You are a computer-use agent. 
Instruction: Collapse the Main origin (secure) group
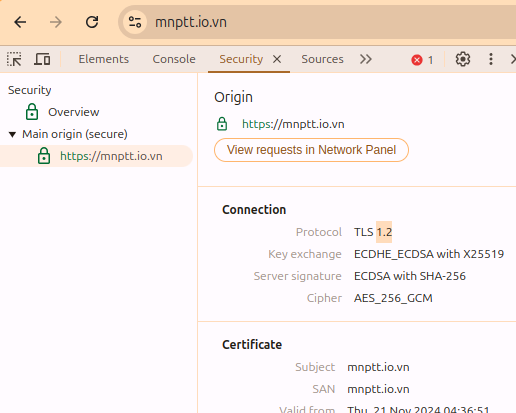pyautogui.click(x=13, y=134)
